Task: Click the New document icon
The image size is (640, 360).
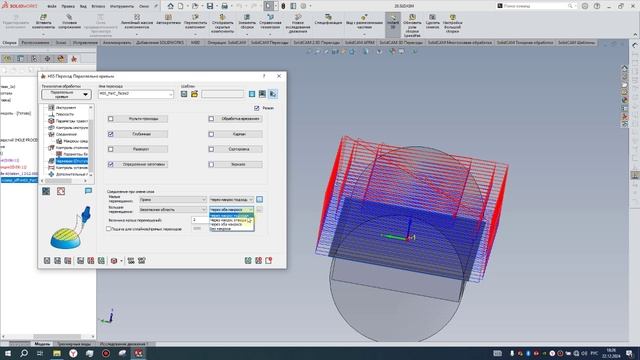Action: click(x=181, y=6)
